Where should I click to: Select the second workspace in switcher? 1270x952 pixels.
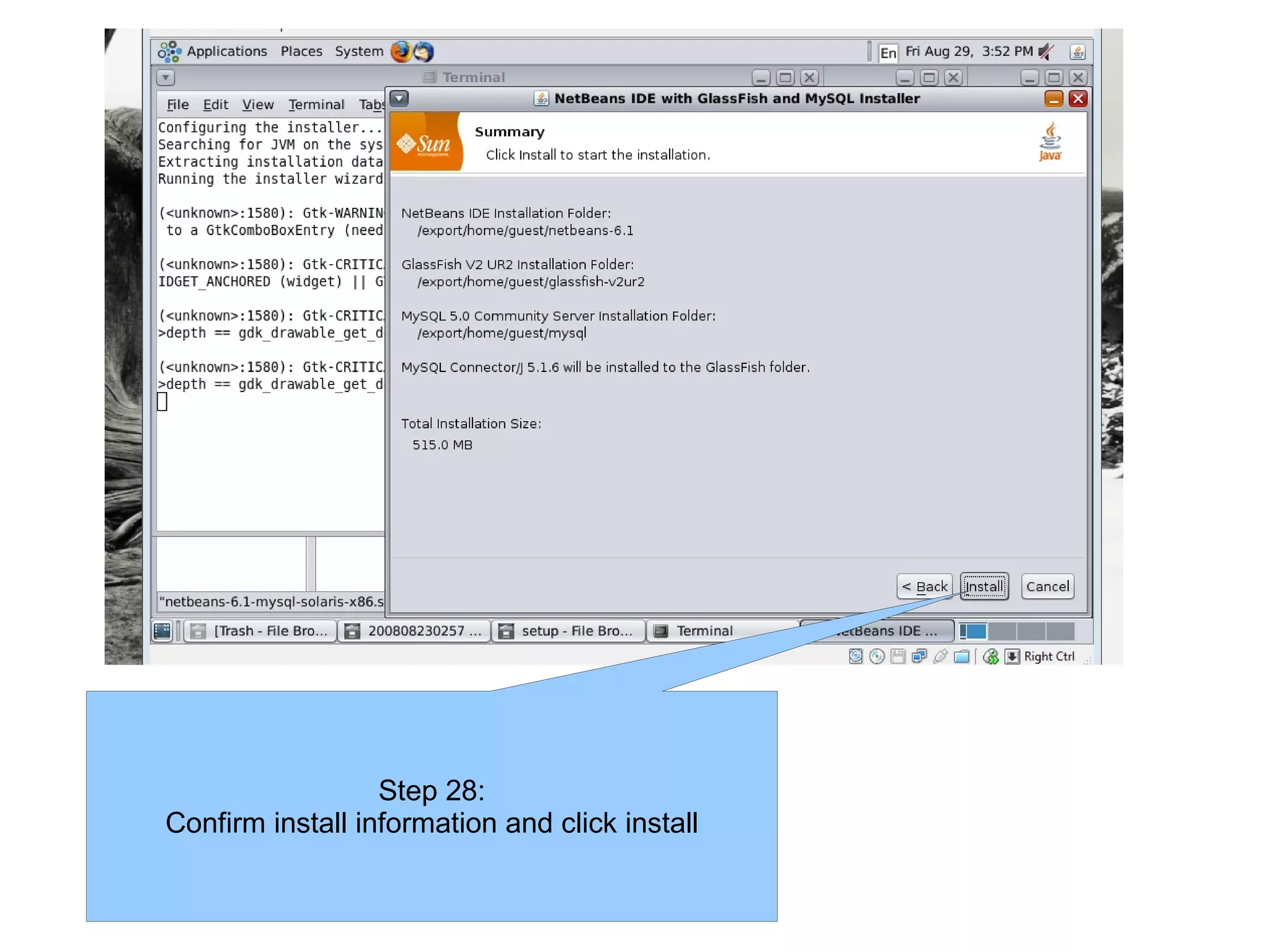pos(1002,631)
